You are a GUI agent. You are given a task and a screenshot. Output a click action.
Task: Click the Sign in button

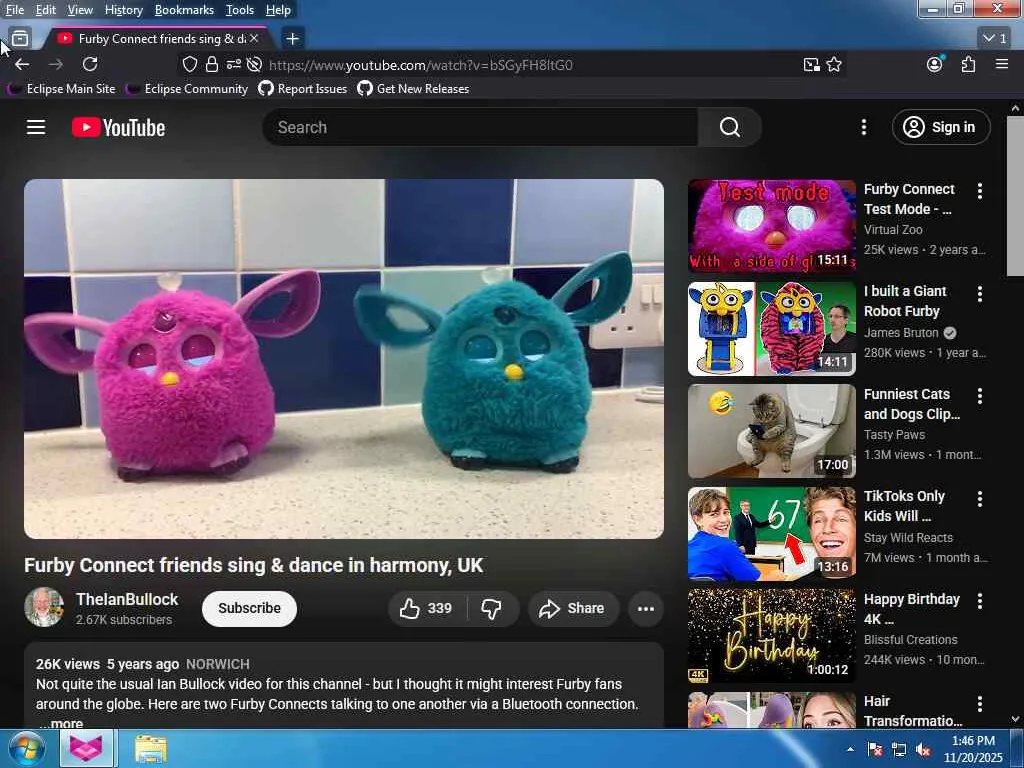[940, 127]
